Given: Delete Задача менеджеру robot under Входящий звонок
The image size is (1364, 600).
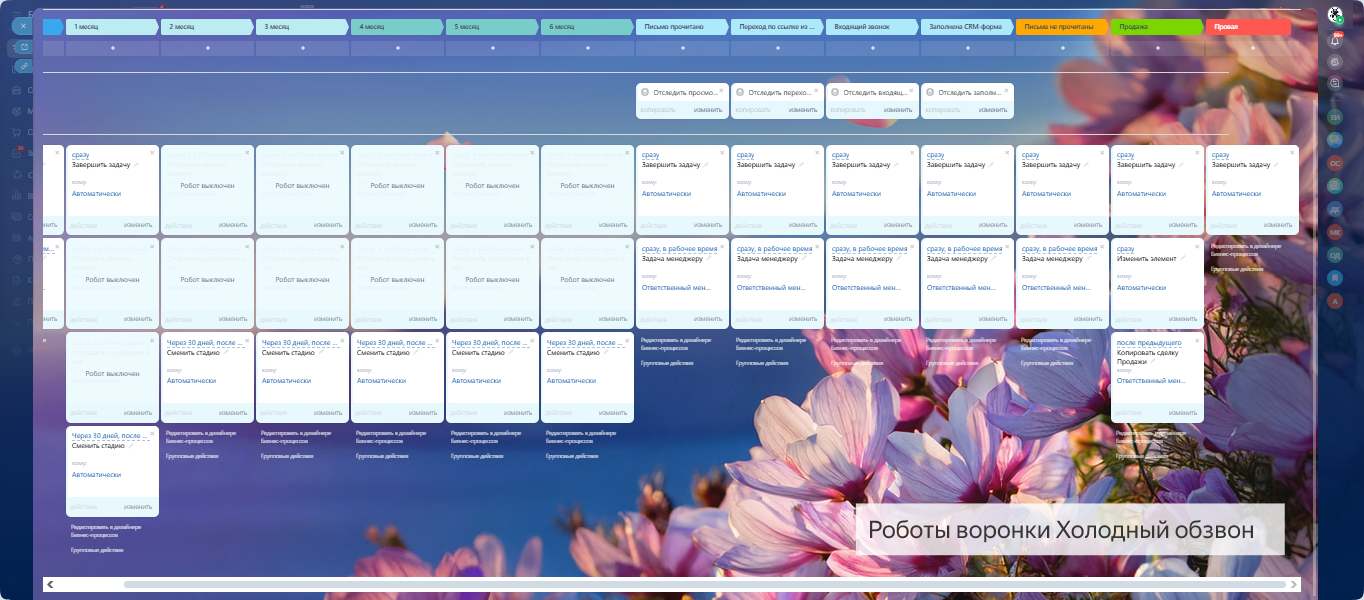Looking at the screenshot, I should (912, 245).
